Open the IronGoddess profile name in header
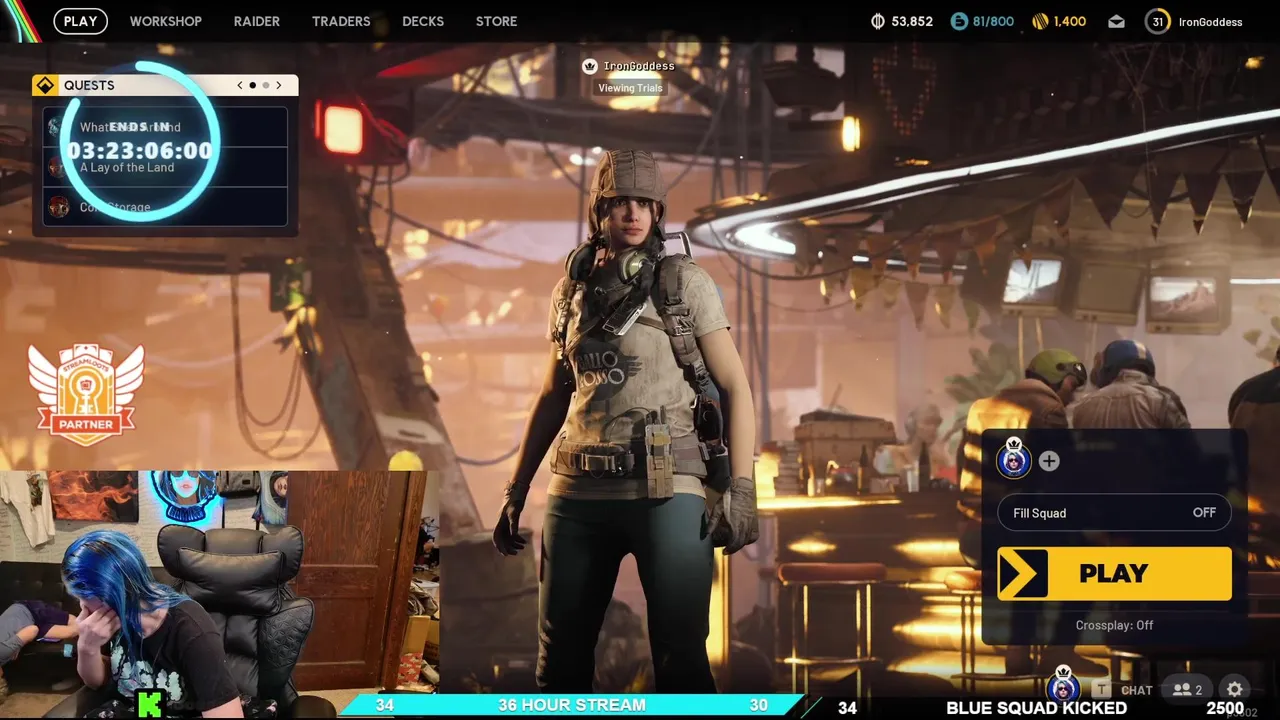The height and width of the screenshot is (720, 1280). click(x=1210, y=22)
